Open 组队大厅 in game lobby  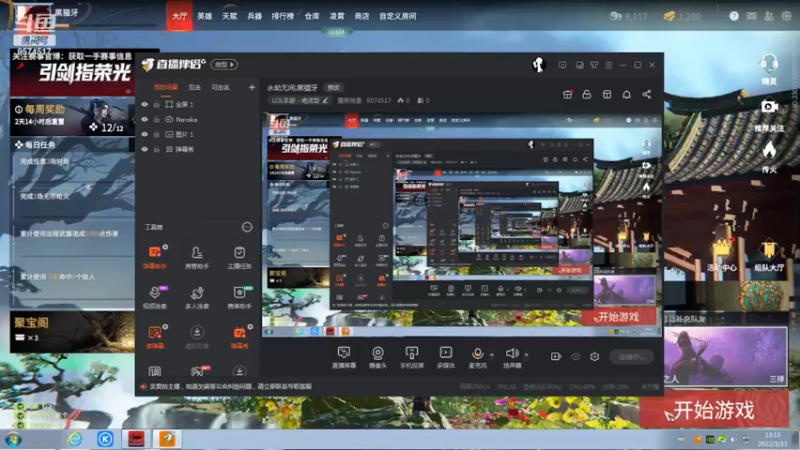[769, 254]
